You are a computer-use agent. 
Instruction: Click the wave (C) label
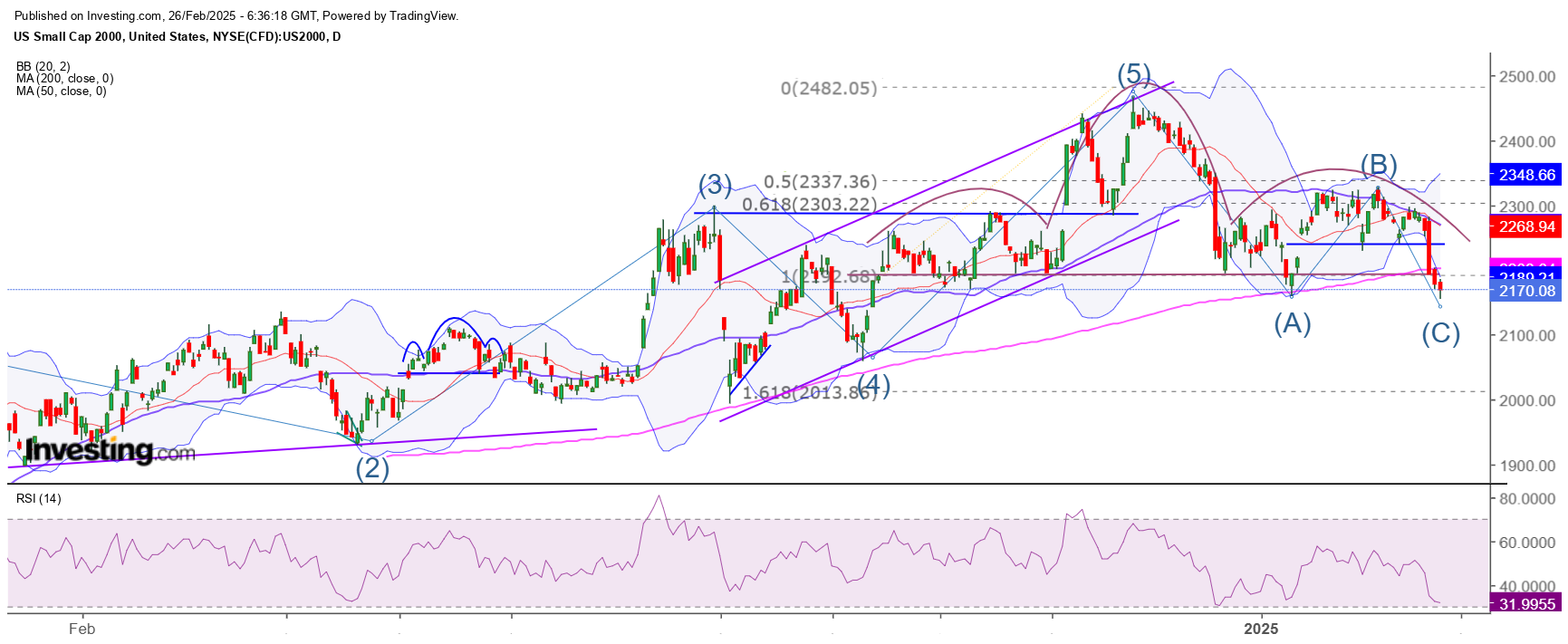tap(1440, 334)
